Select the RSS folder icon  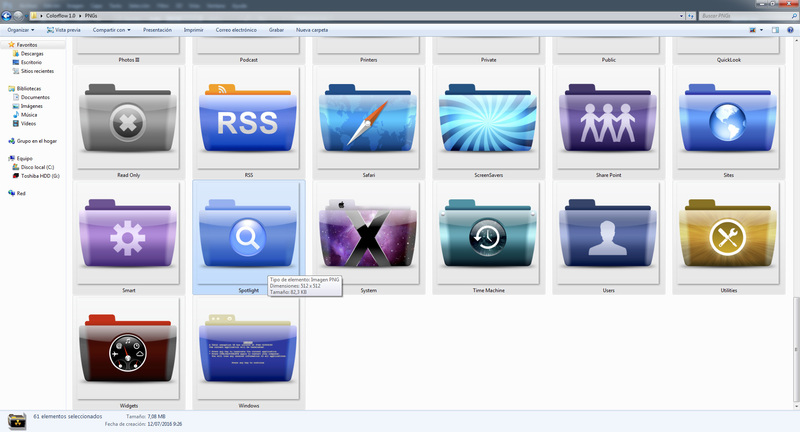[x=248, y=118]
